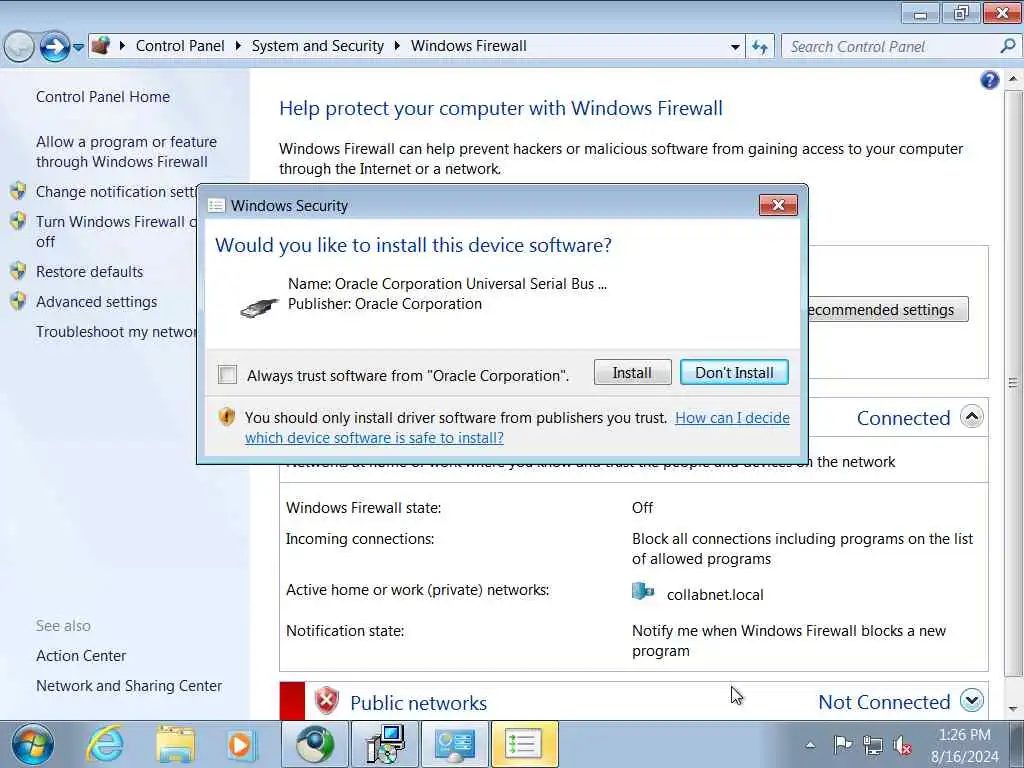Click the shield icon beside Turn Windows Firewall
Viewport: 1024px width, 768px height.
tap(18, 221)
